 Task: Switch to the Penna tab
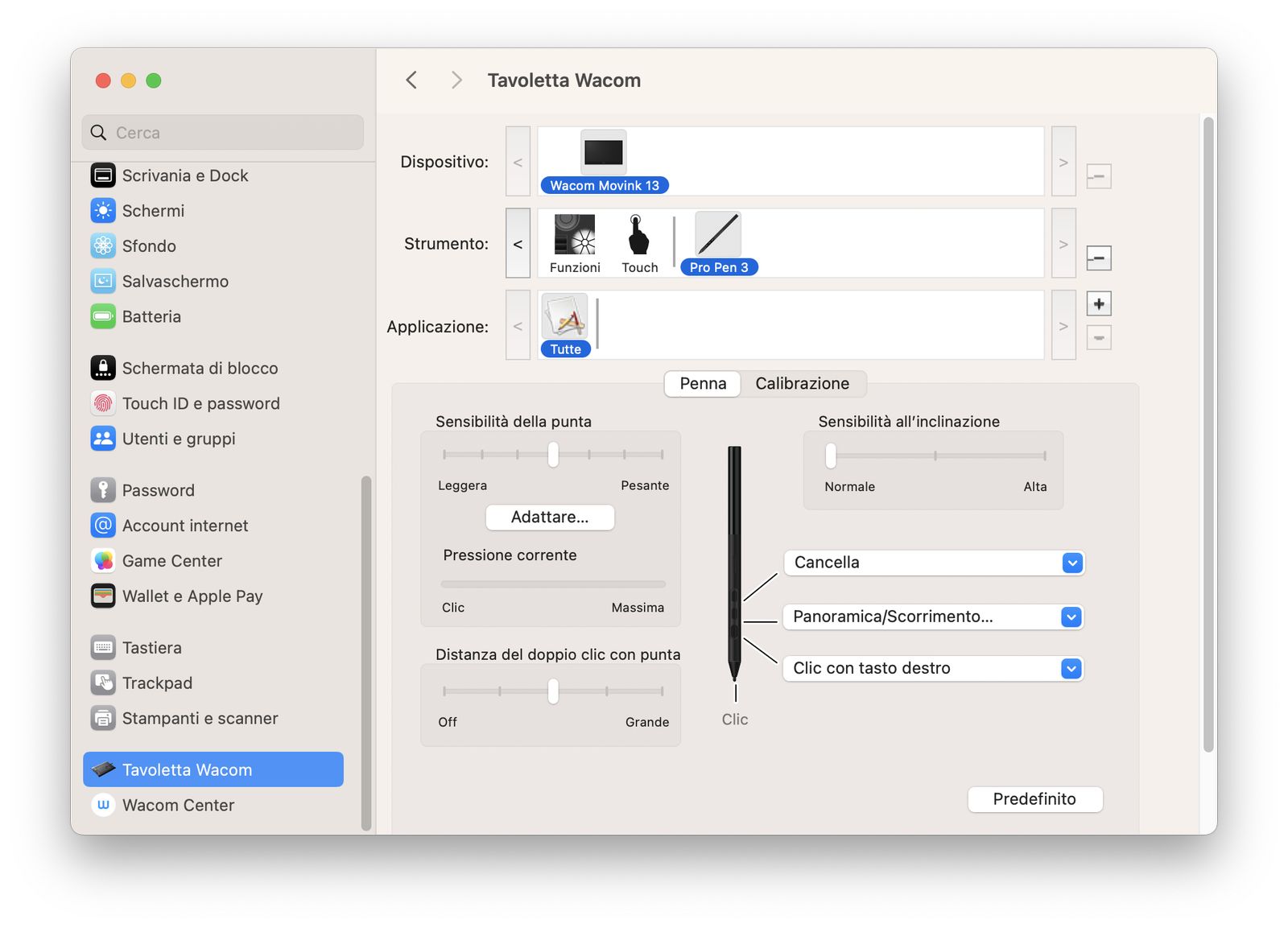coord(703,384)
